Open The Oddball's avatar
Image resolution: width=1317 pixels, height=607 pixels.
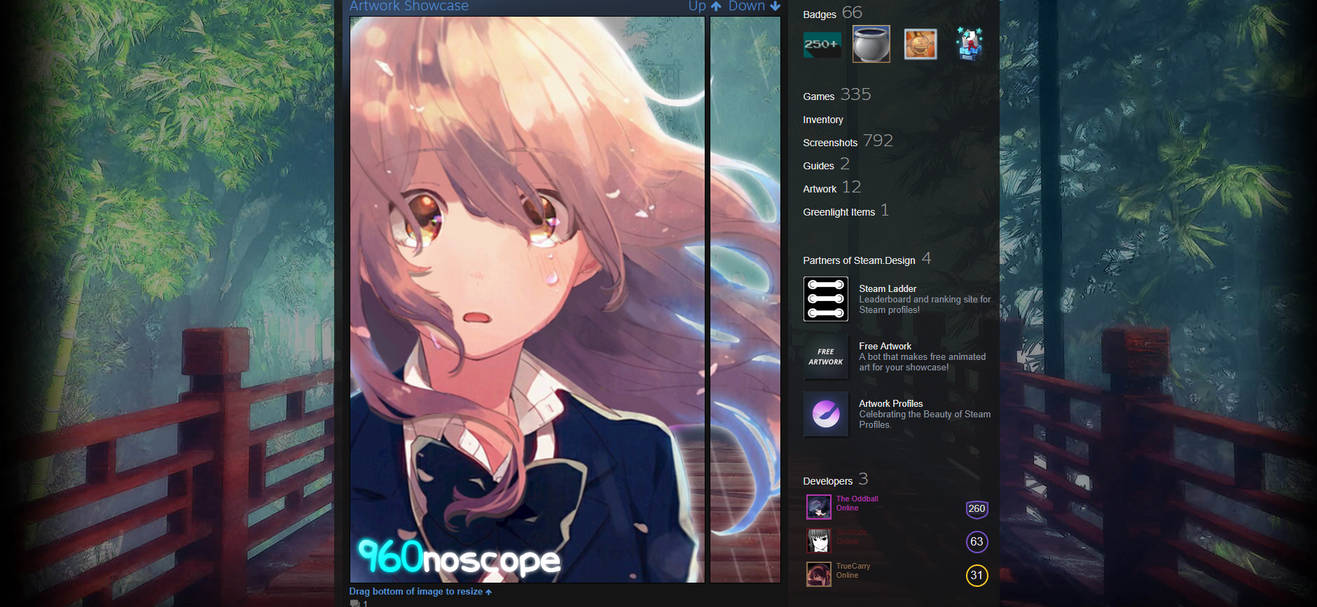point(819,507)
